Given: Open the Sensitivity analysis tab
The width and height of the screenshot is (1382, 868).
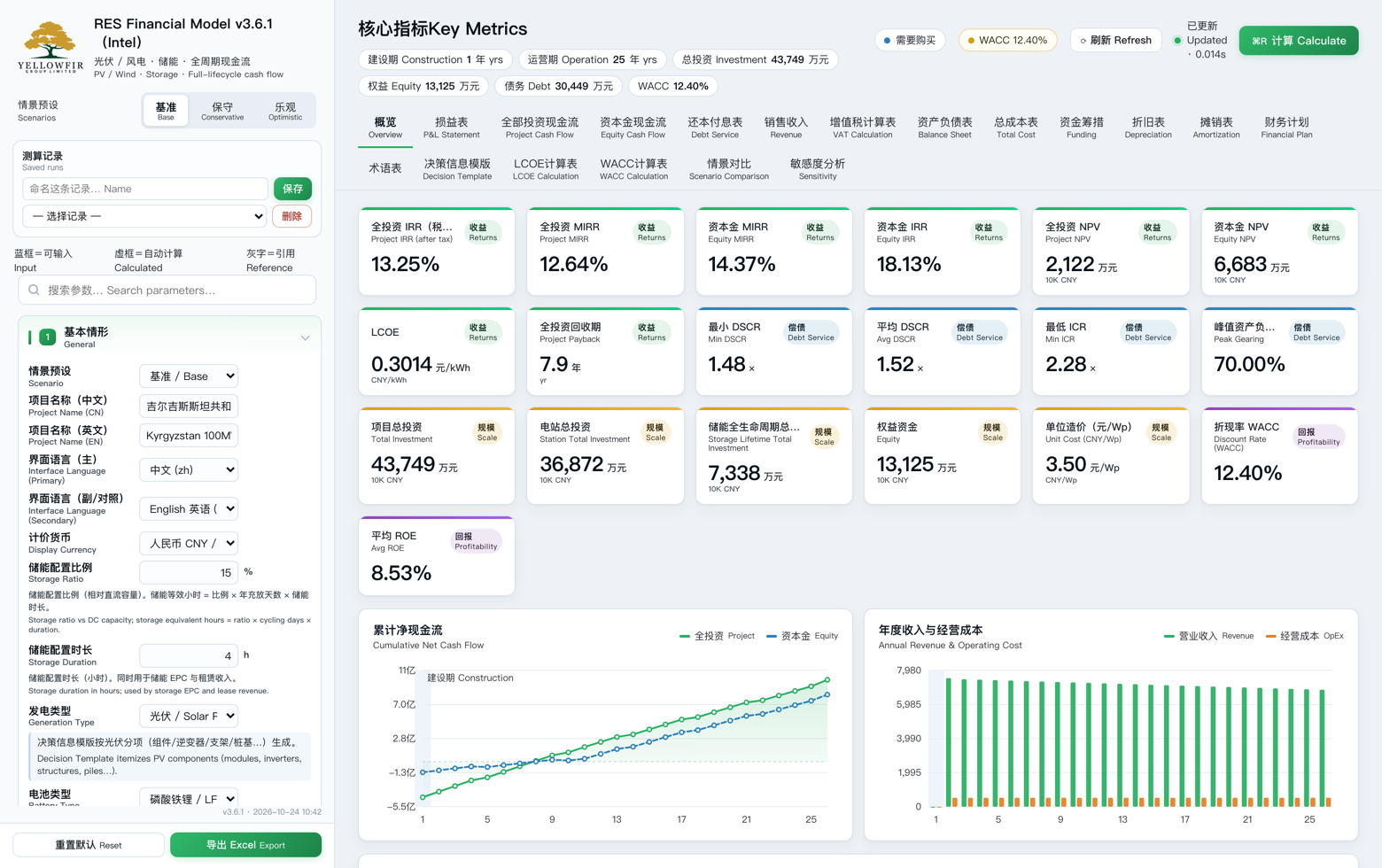Looking at the screenshot, I should tap(817, 169).
